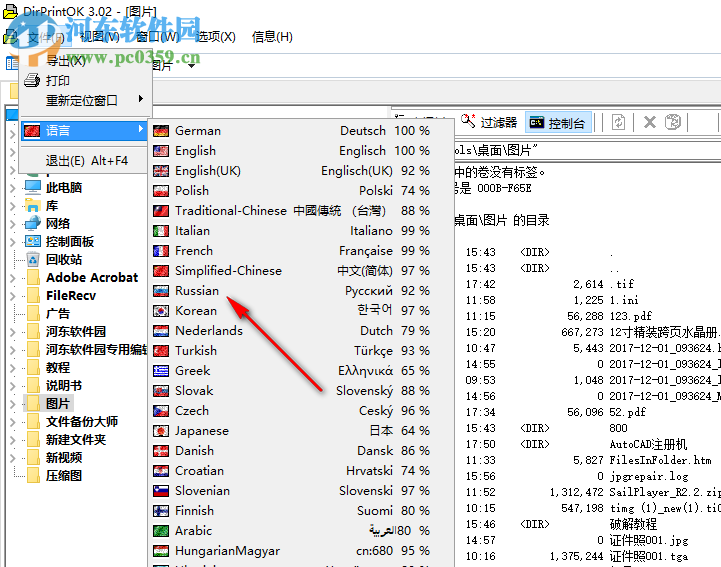Expand the 教程 folder node
721x567 pixels.
(x=12, y=368)
